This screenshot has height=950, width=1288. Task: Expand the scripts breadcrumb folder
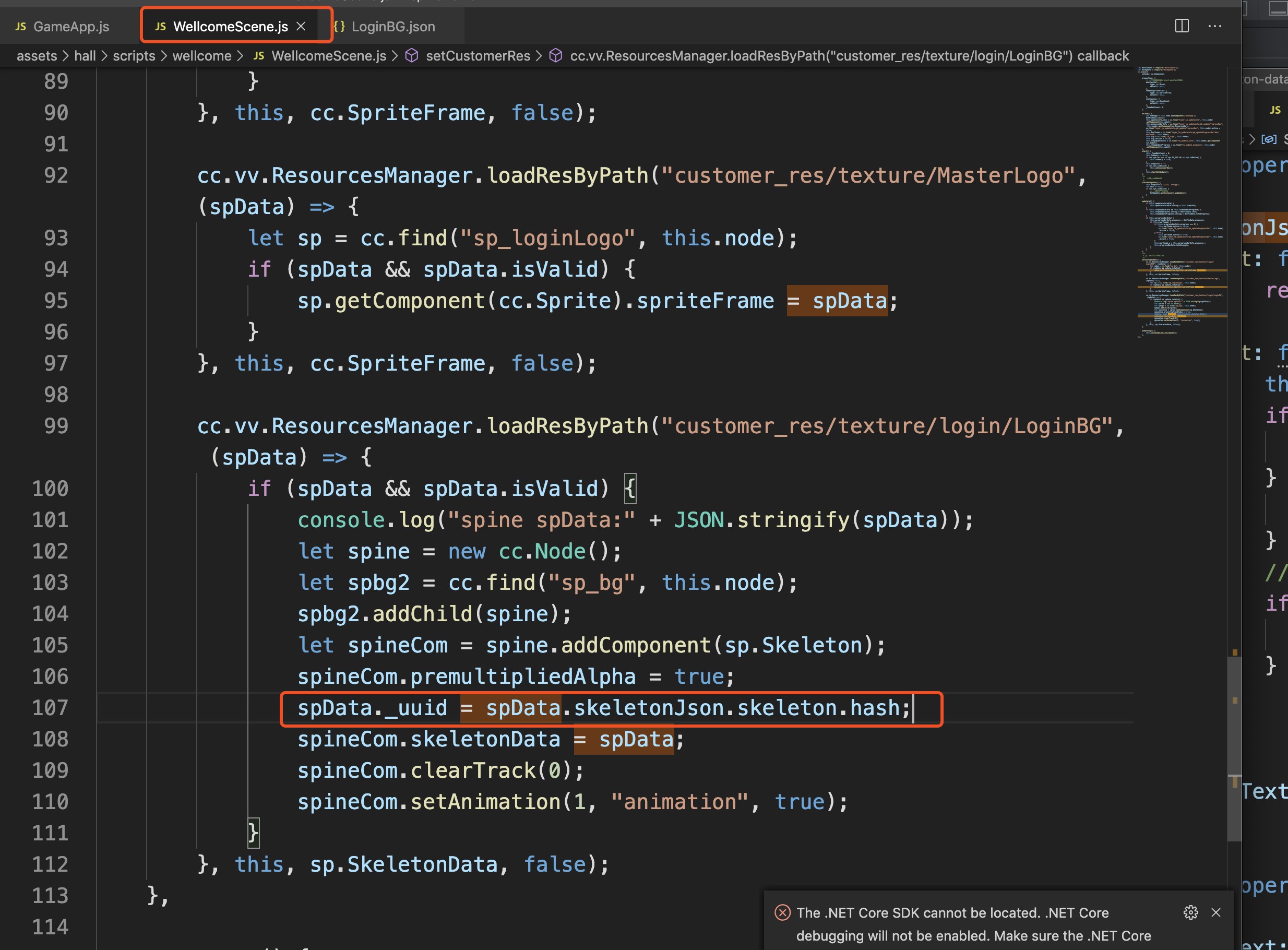click(x=134, y=56)
